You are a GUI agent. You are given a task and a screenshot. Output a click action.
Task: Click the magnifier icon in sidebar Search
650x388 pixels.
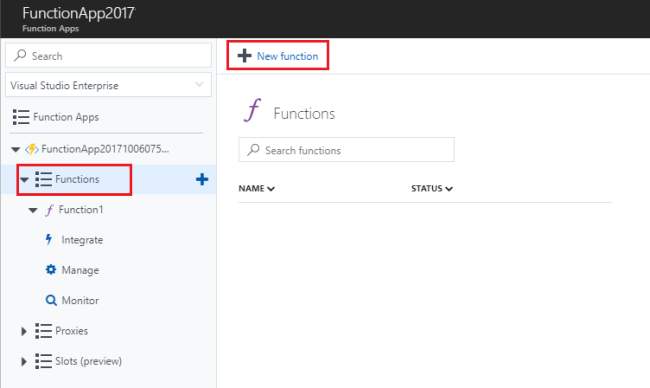click(x=20, y=55)
